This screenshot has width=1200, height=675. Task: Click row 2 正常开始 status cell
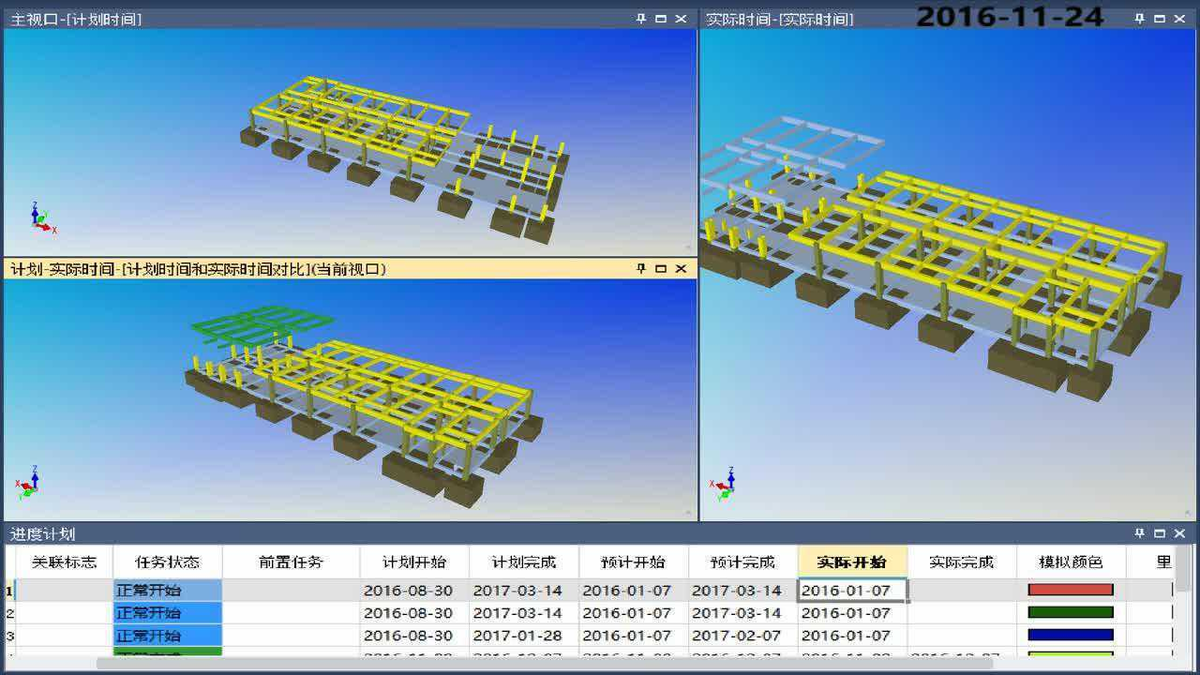[x=167, y=613]
